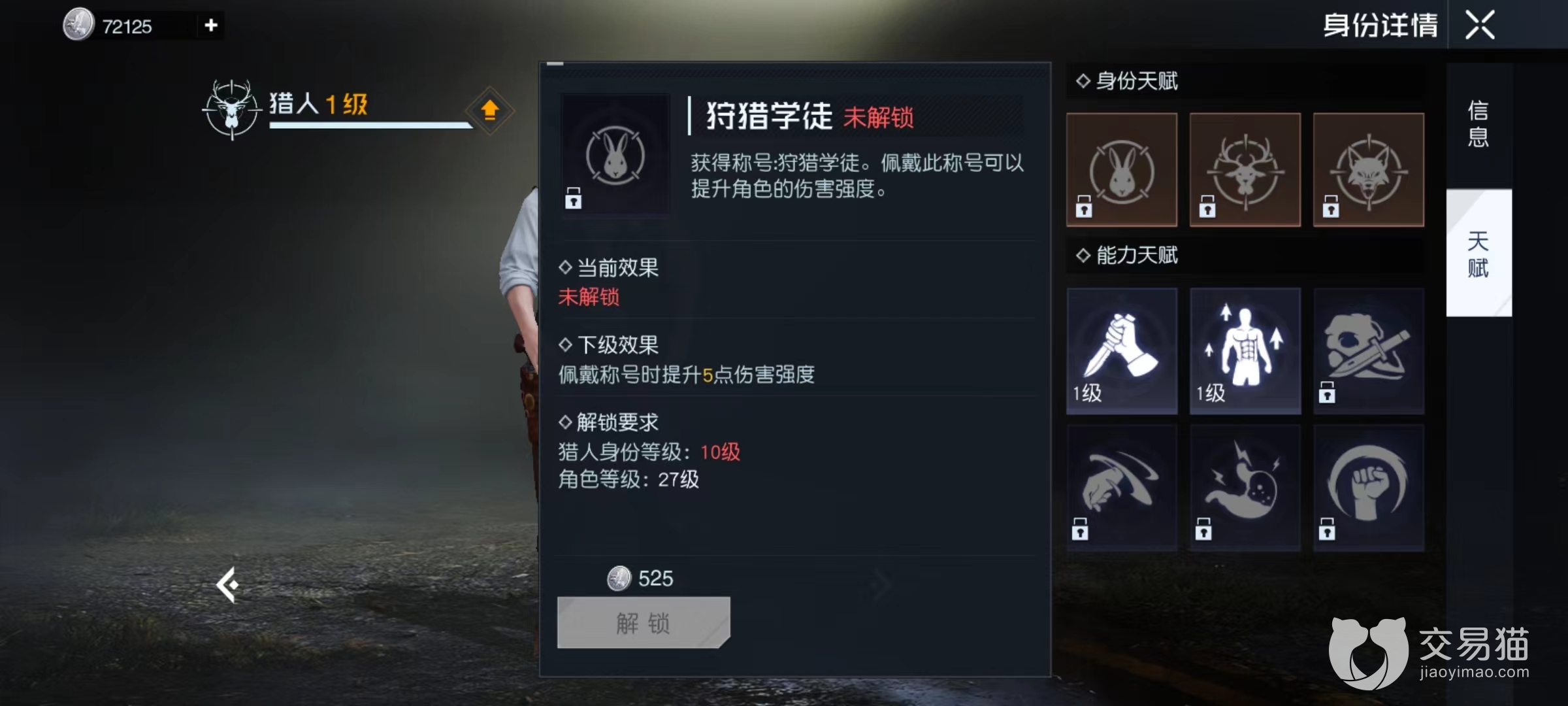Click the hunter deer emblem badge
The width and height of the screenshot is (1568, 706).
(231, 109)
